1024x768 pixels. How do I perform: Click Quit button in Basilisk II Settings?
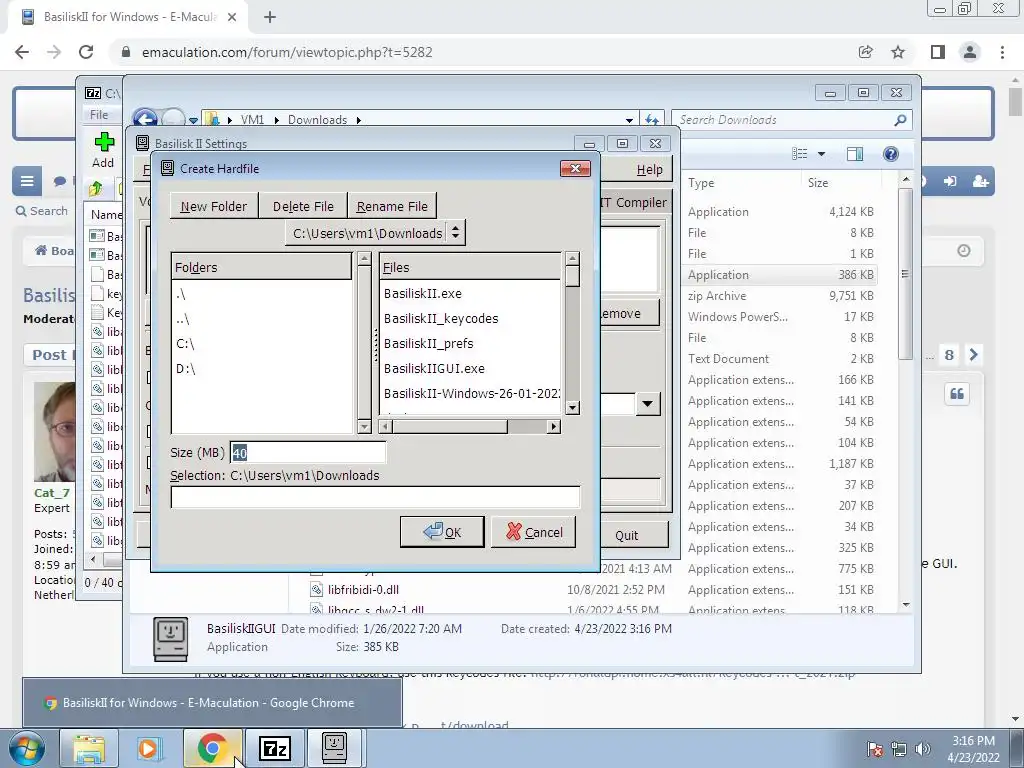point(626,536)
